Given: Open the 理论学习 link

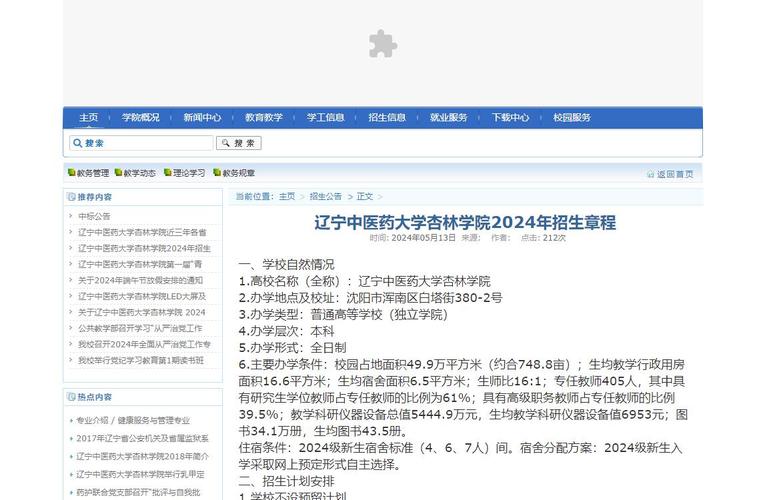Looking at the screenshot, I should point(189,173).
